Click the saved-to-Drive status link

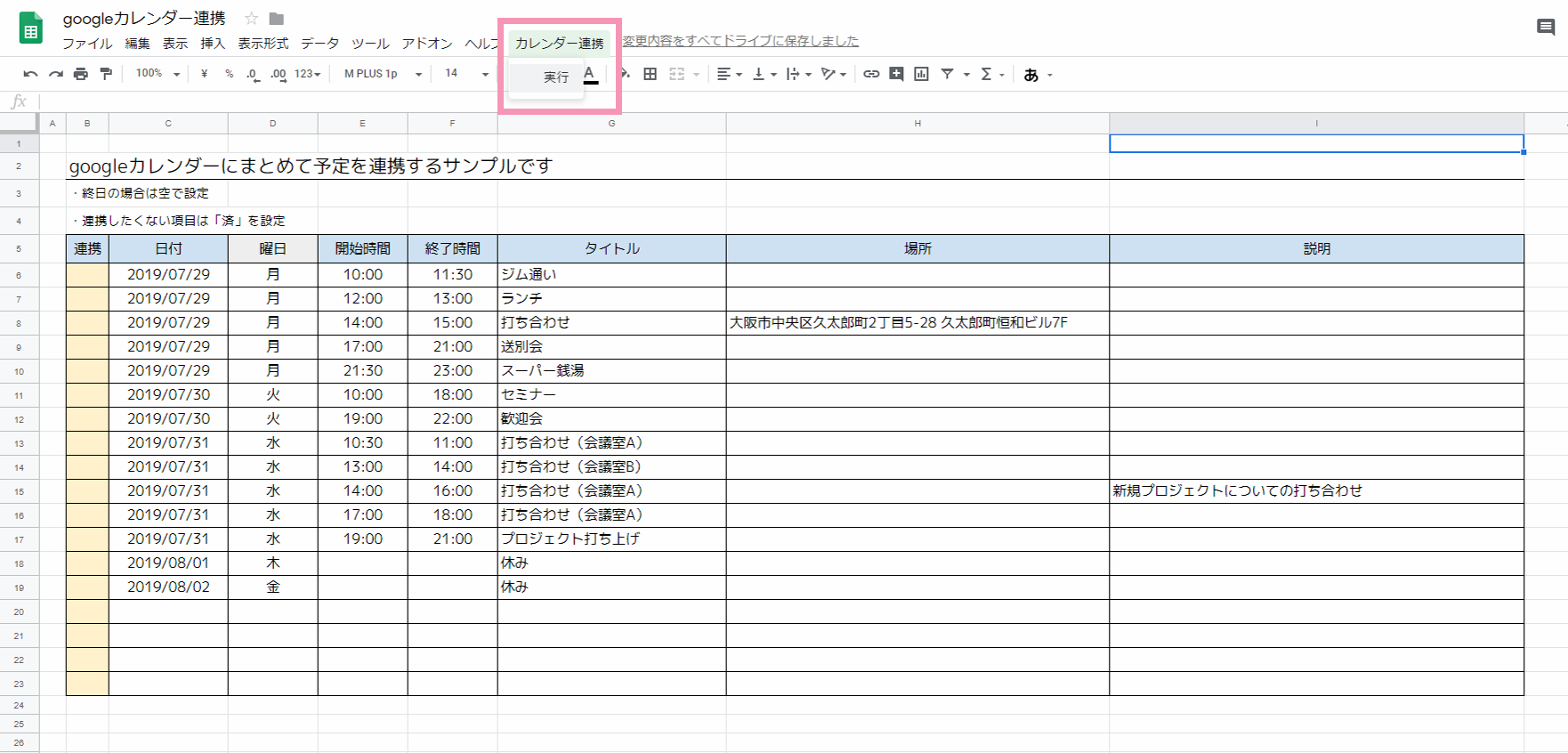pos(740,41)
